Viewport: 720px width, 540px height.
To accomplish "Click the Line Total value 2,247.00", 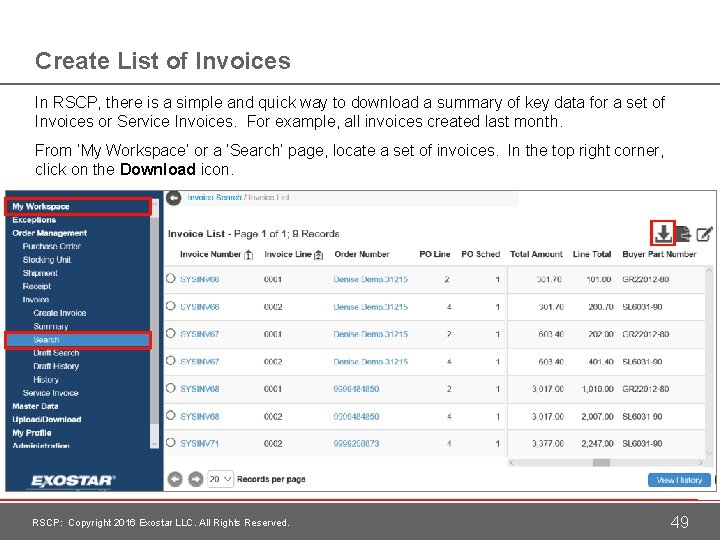I will 597,444.
